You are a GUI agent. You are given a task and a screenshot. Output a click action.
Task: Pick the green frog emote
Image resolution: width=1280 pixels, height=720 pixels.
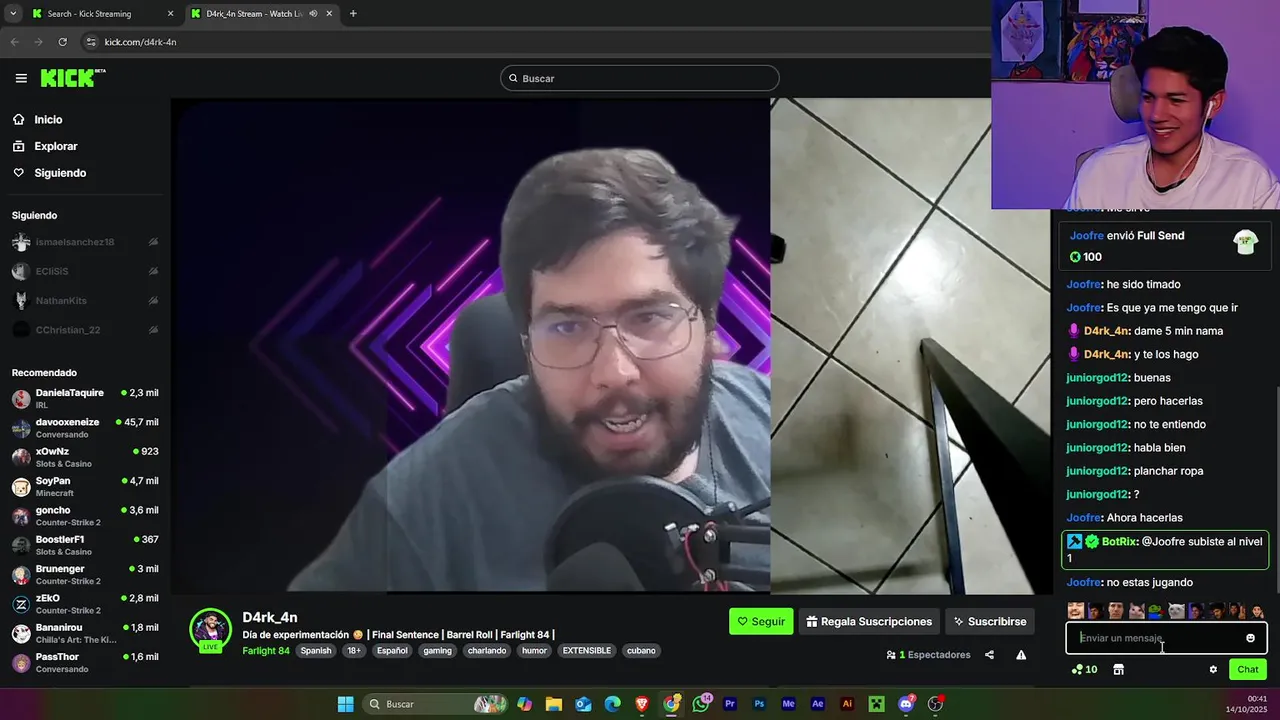click(1155, 611)
